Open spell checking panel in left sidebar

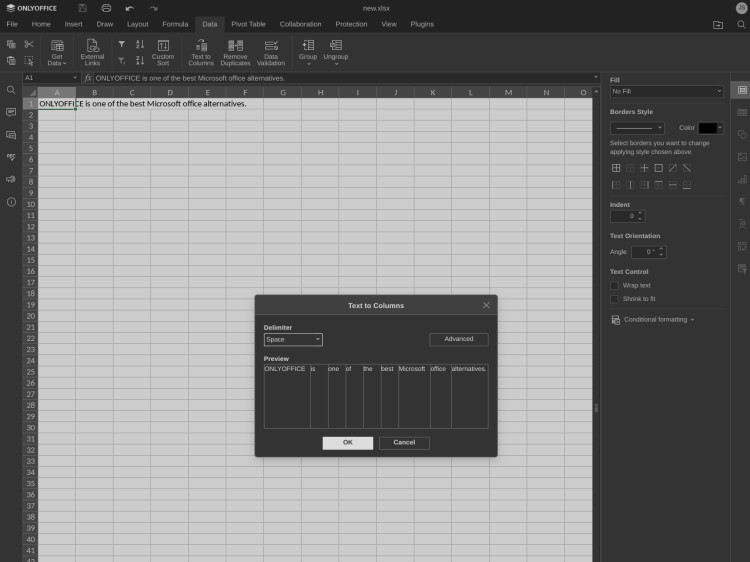pos(11,157)
